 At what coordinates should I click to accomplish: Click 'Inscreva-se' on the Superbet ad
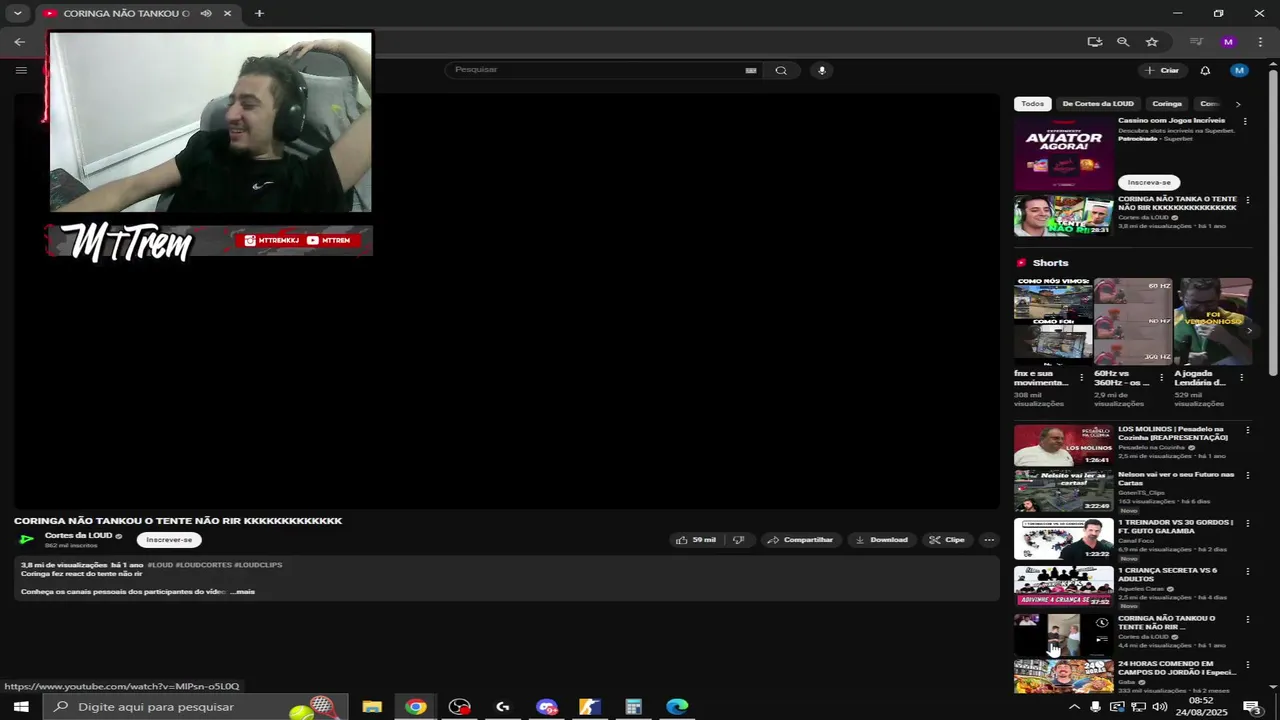click(x=1149, y=182)
